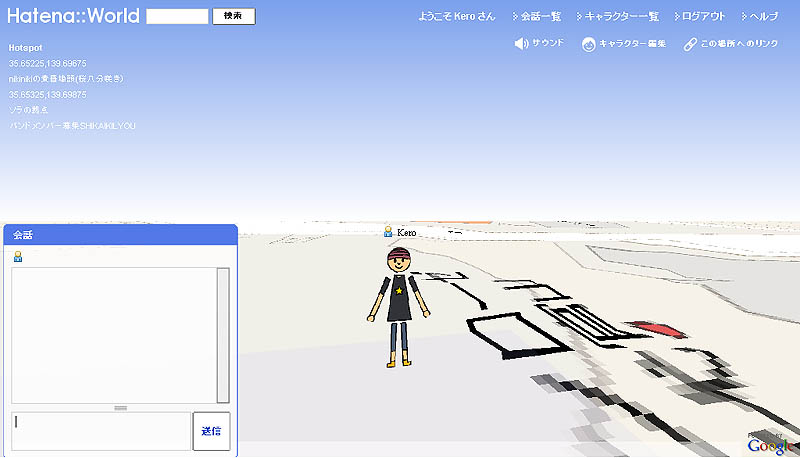
Task: Click the resize grip below the chat log
Action: [x=120, y=408]
